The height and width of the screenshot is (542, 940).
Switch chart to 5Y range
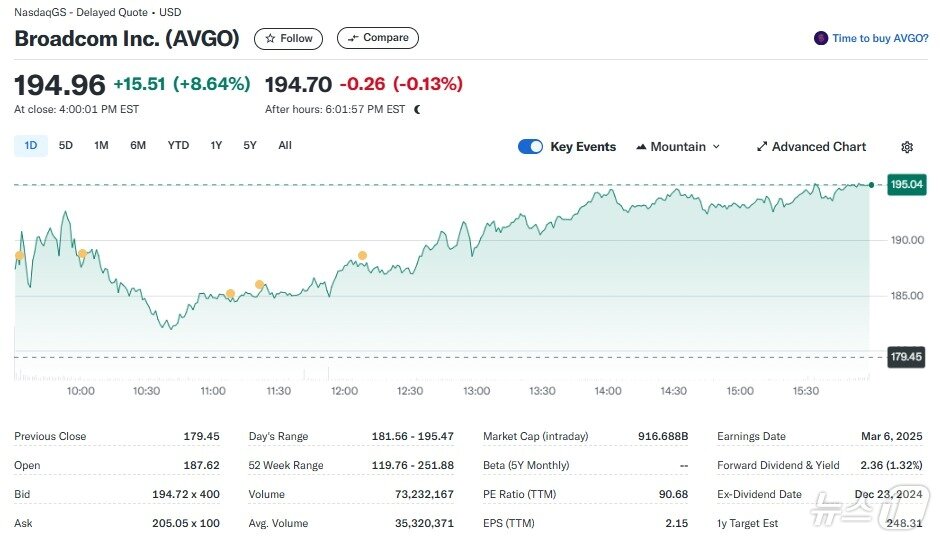coord(250,146)
